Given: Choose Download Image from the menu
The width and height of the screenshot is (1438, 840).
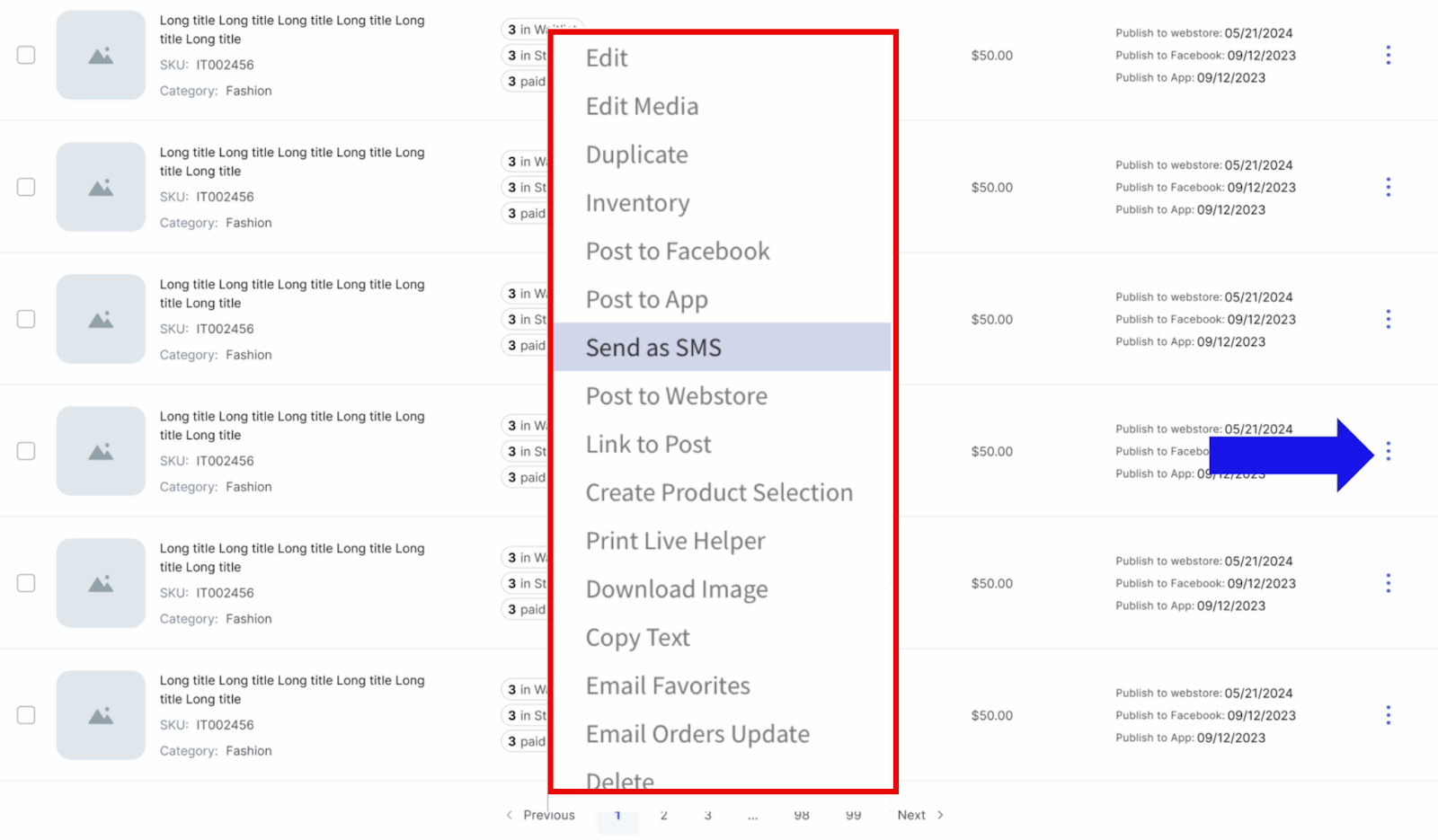Looking at the screenshot, I should 677,589.
